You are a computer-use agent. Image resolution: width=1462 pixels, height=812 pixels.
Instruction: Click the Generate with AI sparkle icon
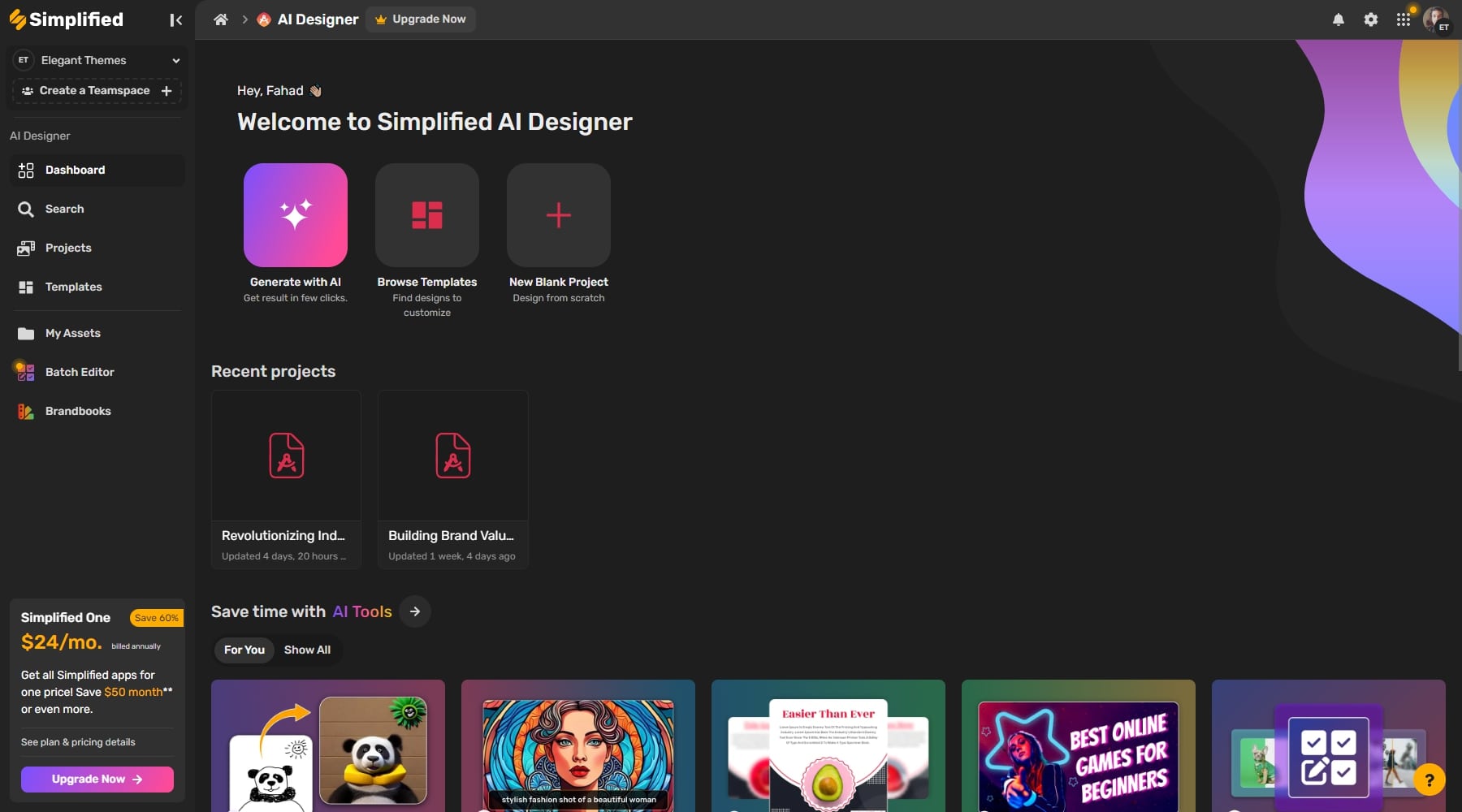click(x=296, y=215)
